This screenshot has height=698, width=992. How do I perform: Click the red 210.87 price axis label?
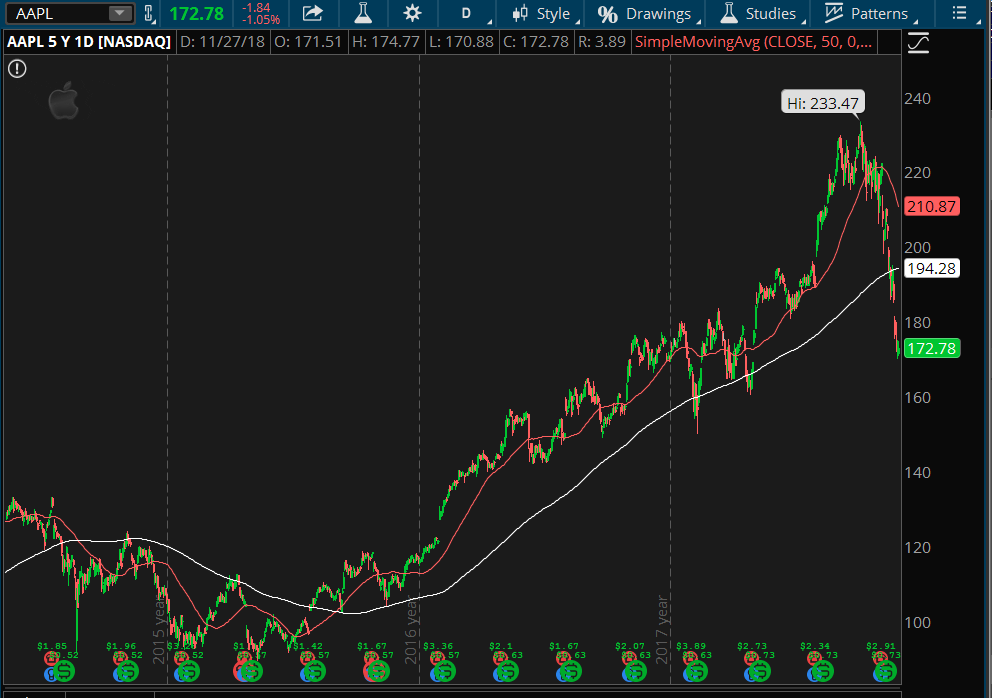pos(931,206)
